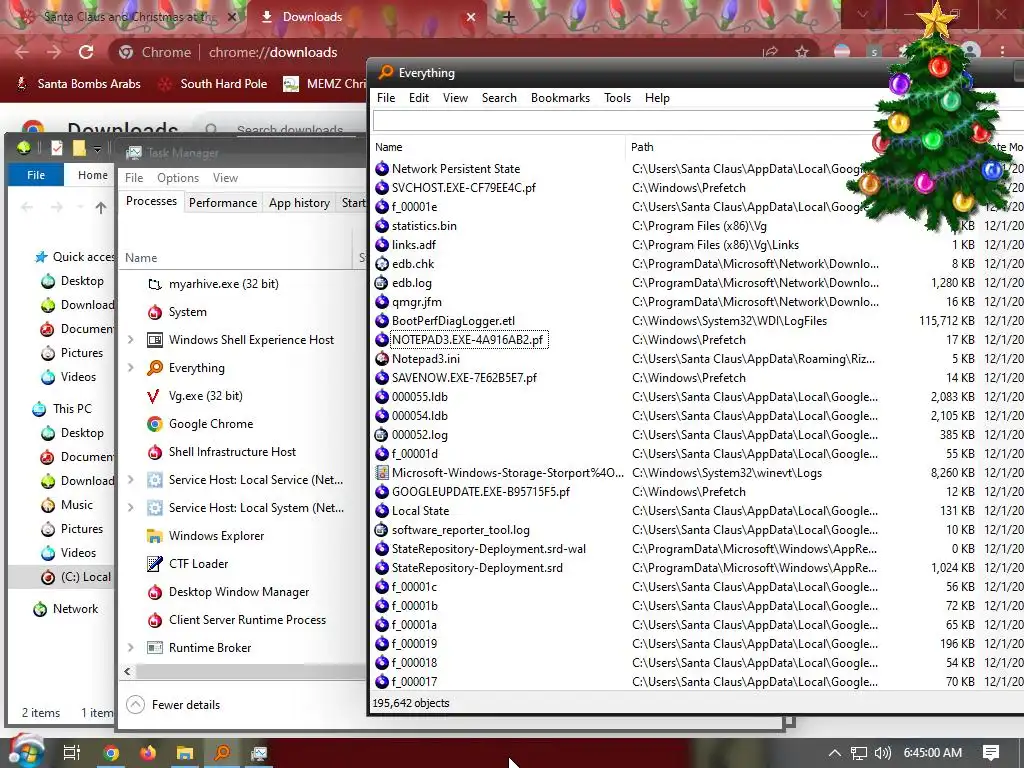Select the 000052.log file icon

click(x=382, y=435)
